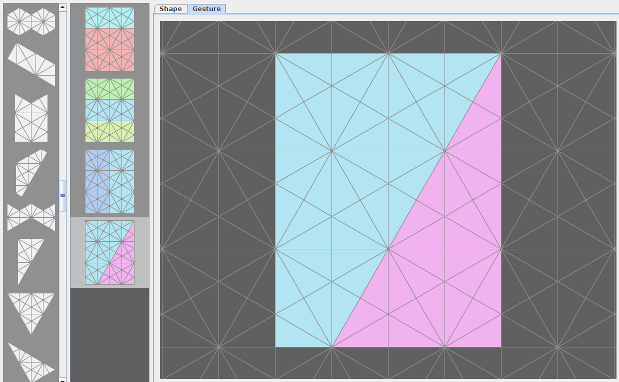Select the irregular pentagon shape
The image size is (619, 382).
click(31, 173)
